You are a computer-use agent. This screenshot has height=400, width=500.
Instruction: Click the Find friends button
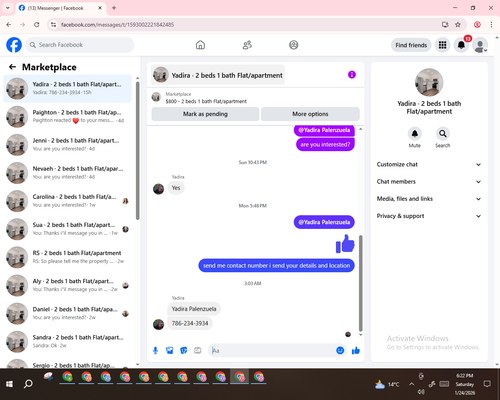coord(411,45)
